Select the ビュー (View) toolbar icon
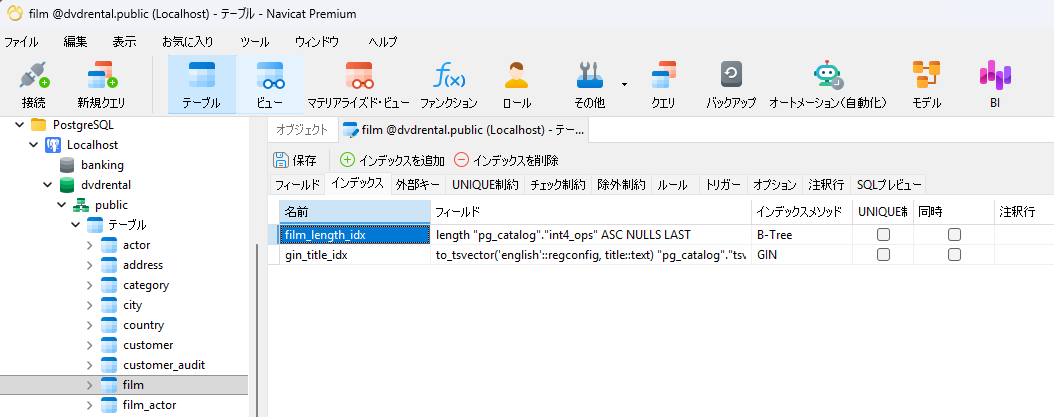This screenshot has height=417, width=1054. [270, 75]
